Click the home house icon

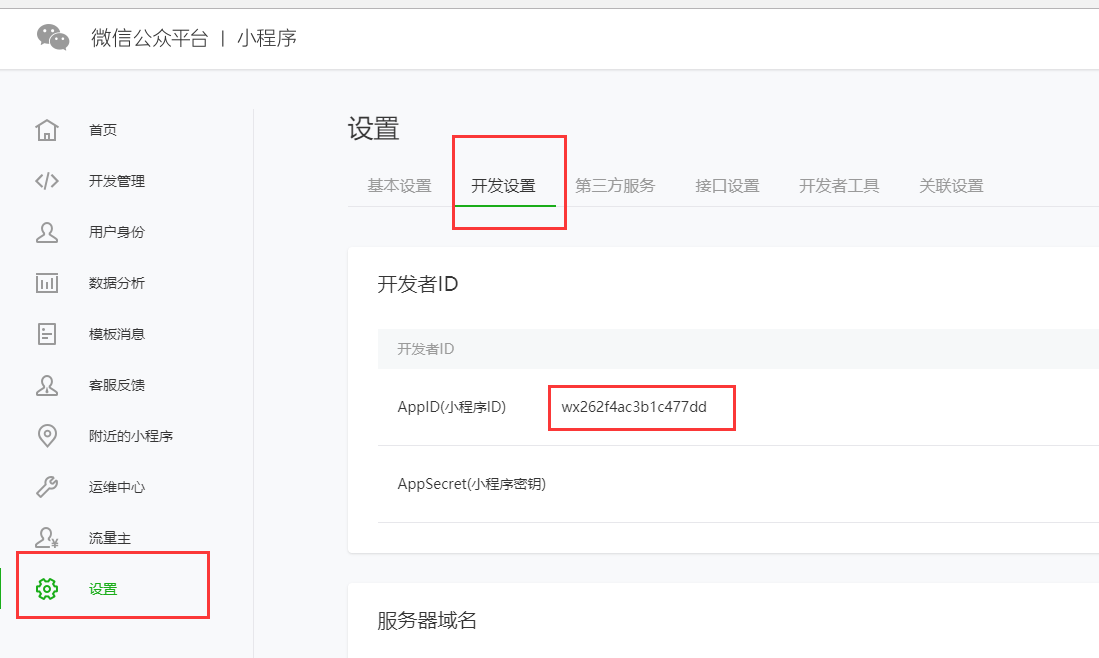[47, 130]
